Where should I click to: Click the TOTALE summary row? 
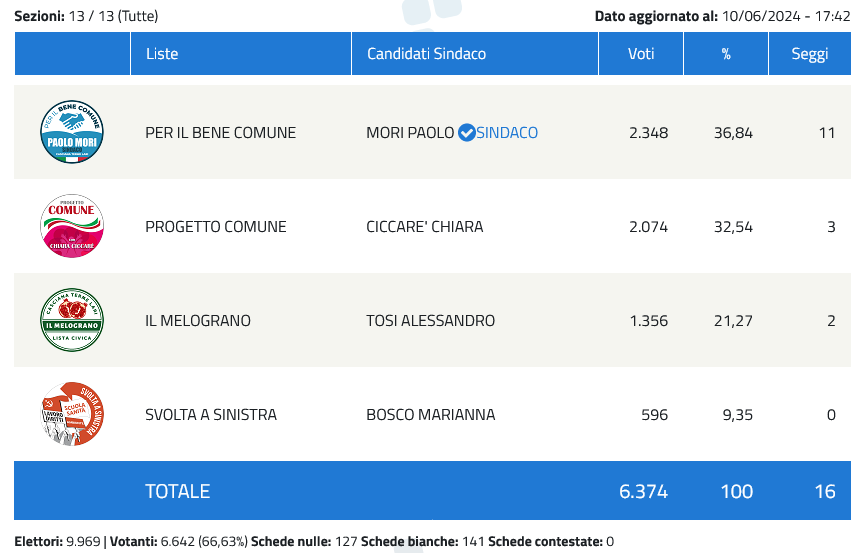coord(432,491)
